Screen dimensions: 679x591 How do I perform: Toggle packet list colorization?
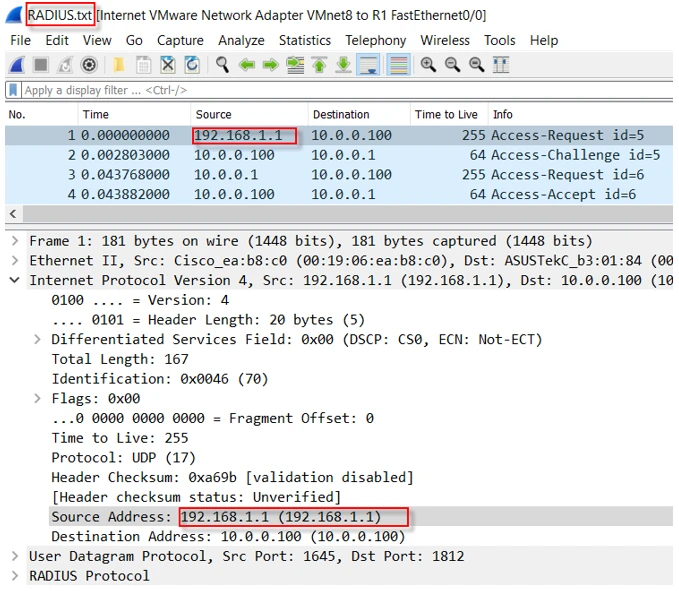pyautogui.click(x=398, y=65)
